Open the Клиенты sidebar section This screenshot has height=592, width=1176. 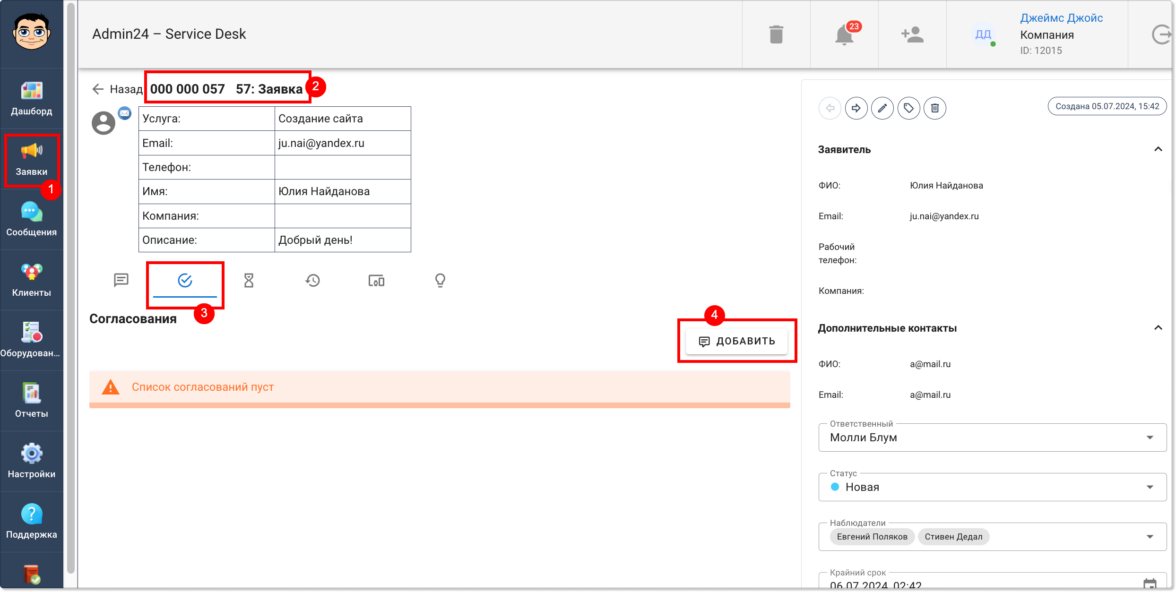[32, 281]
